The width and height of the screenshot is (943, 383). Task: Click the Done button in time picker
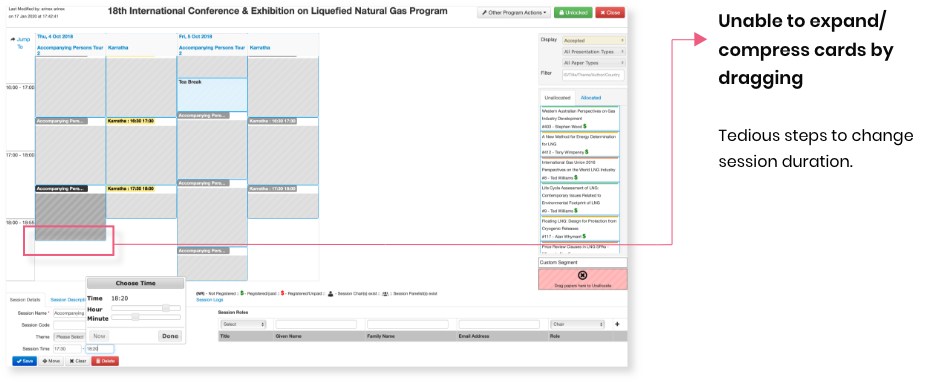170,336
